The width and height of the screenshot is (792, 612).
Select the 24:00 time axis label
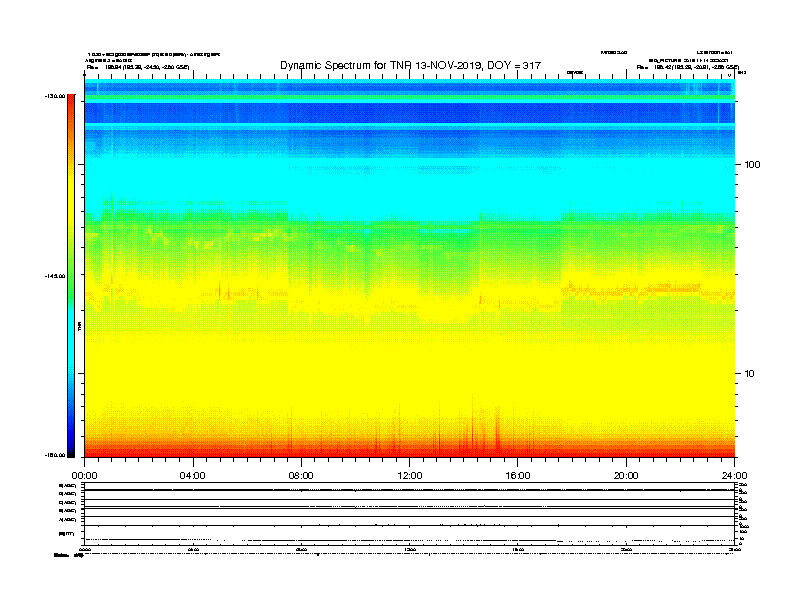tap(734, 476)
